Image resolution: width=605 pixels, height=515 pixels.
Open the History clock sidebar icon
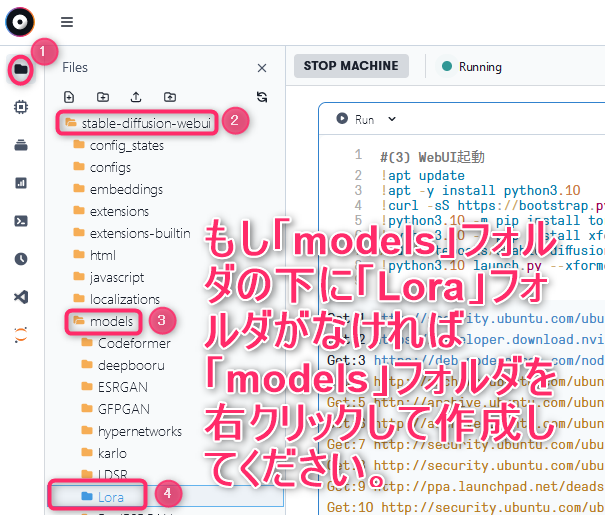pyautogui.click(x=21, y=259)
